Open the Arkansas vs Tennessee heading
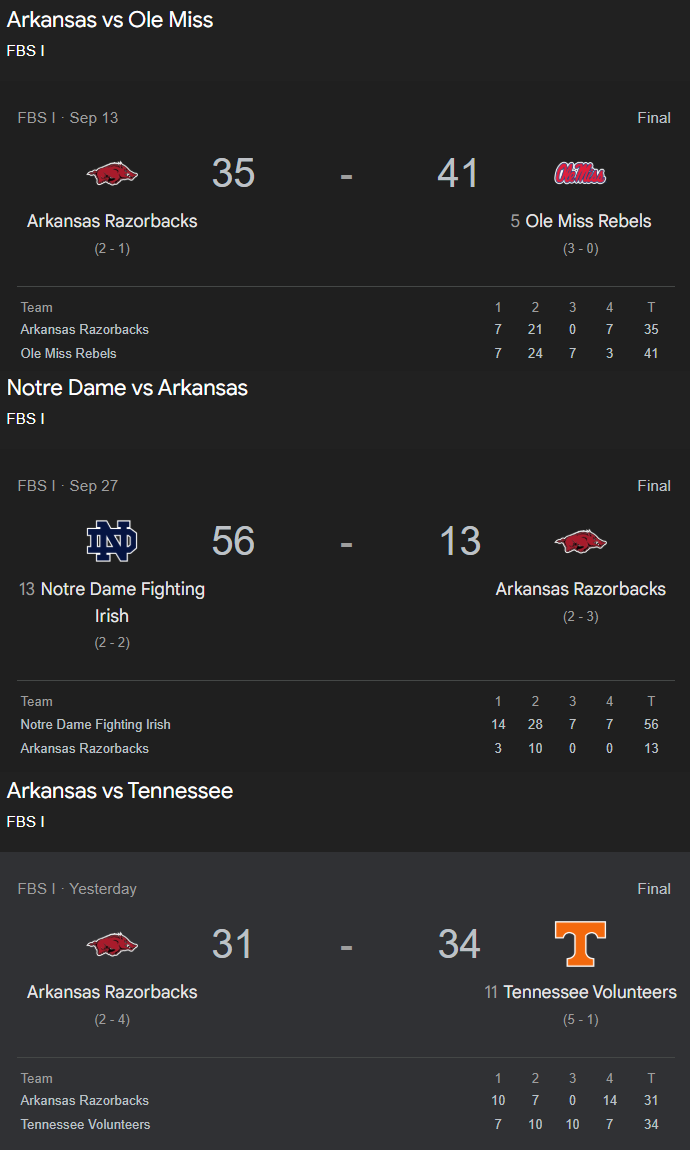This screenshot has width=690, height=1150. click(120, 791)
